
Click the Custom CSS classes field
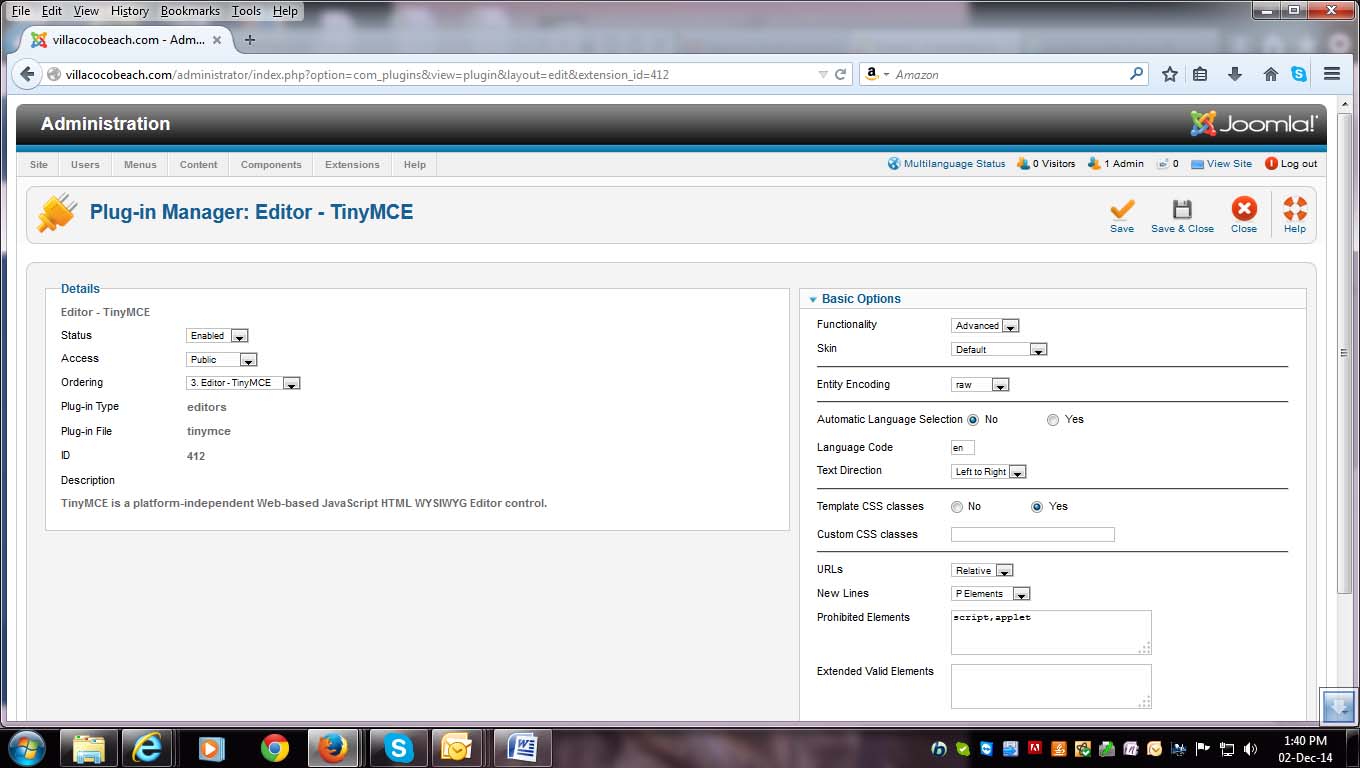1032,535
